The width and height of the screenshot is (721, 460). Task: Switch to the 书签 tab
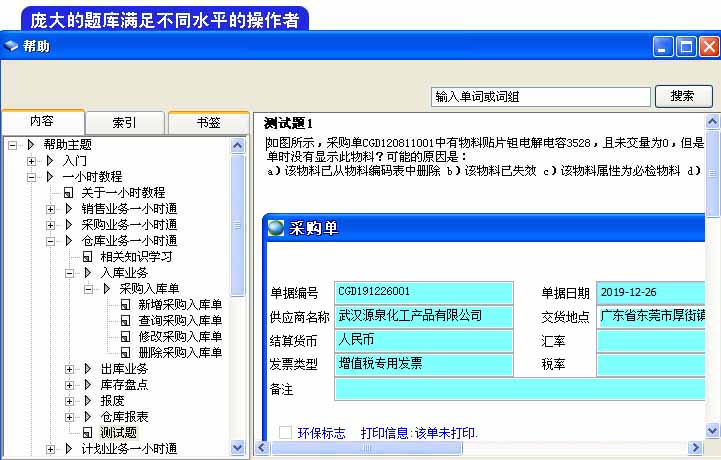coord(208,123)
